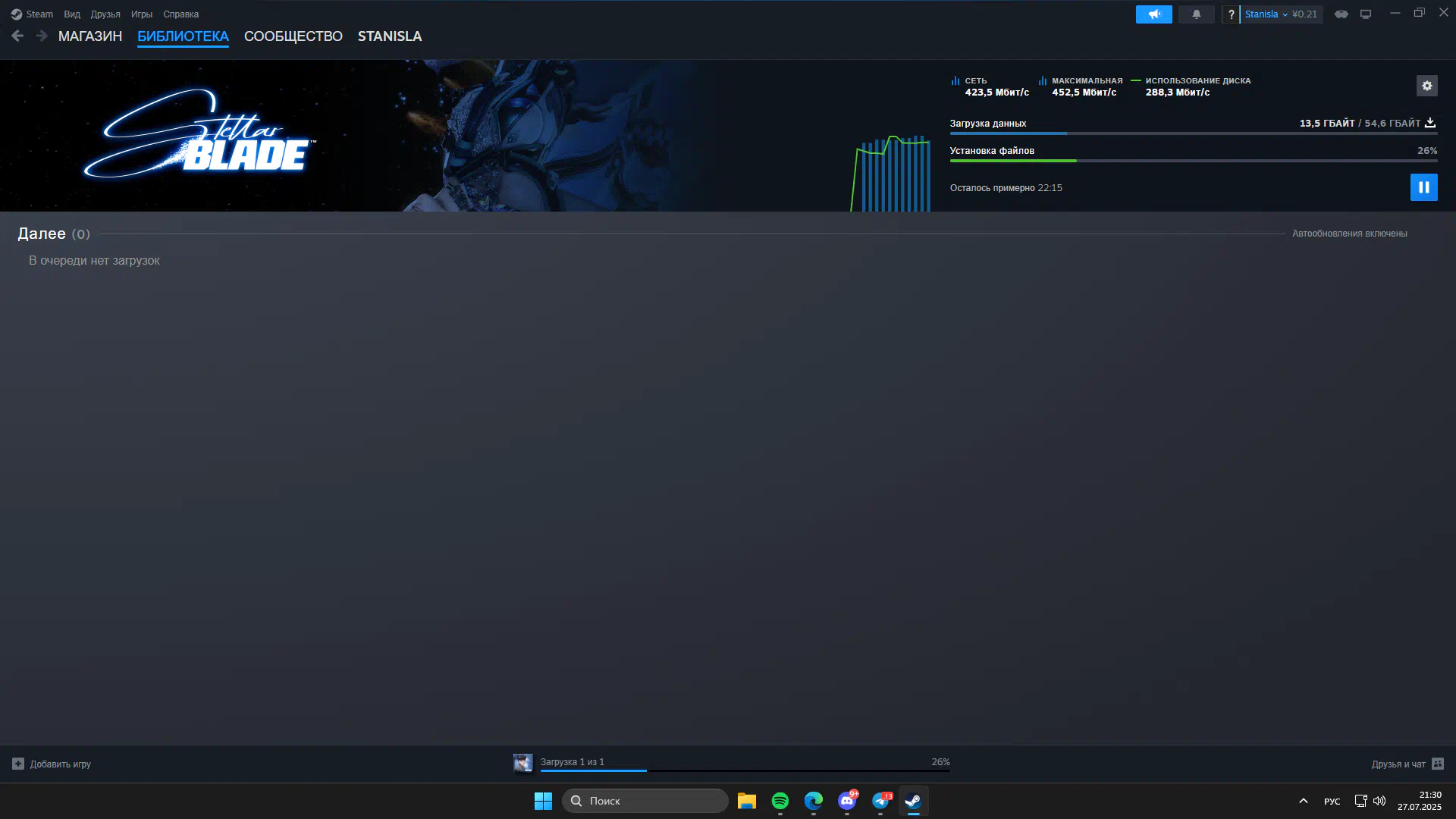Image resolution: width=1456 pixels, height=819 pixels.
Task: Click the Загрузка данных progress bar
Action: [x=1193, y=133]
